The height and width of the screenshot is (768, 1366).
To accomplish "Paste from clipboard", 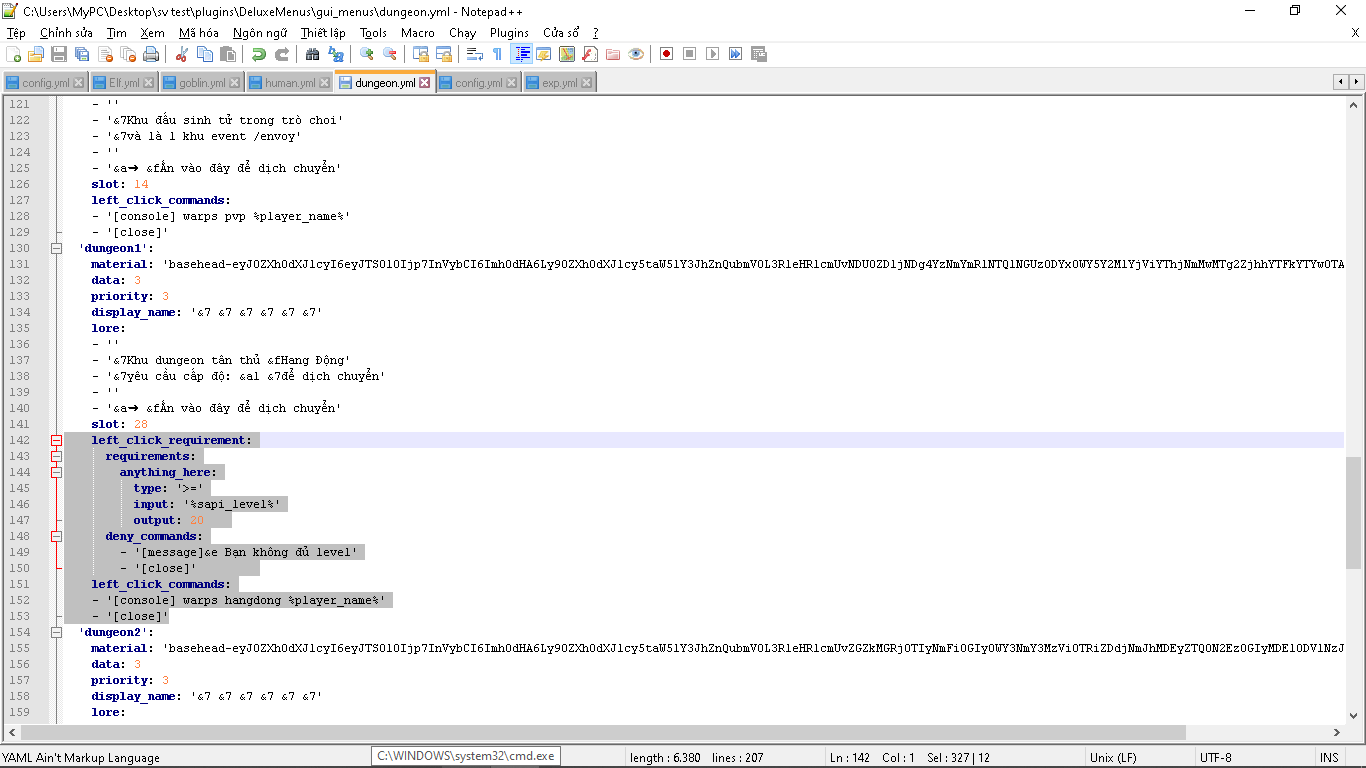I will 228,54.
